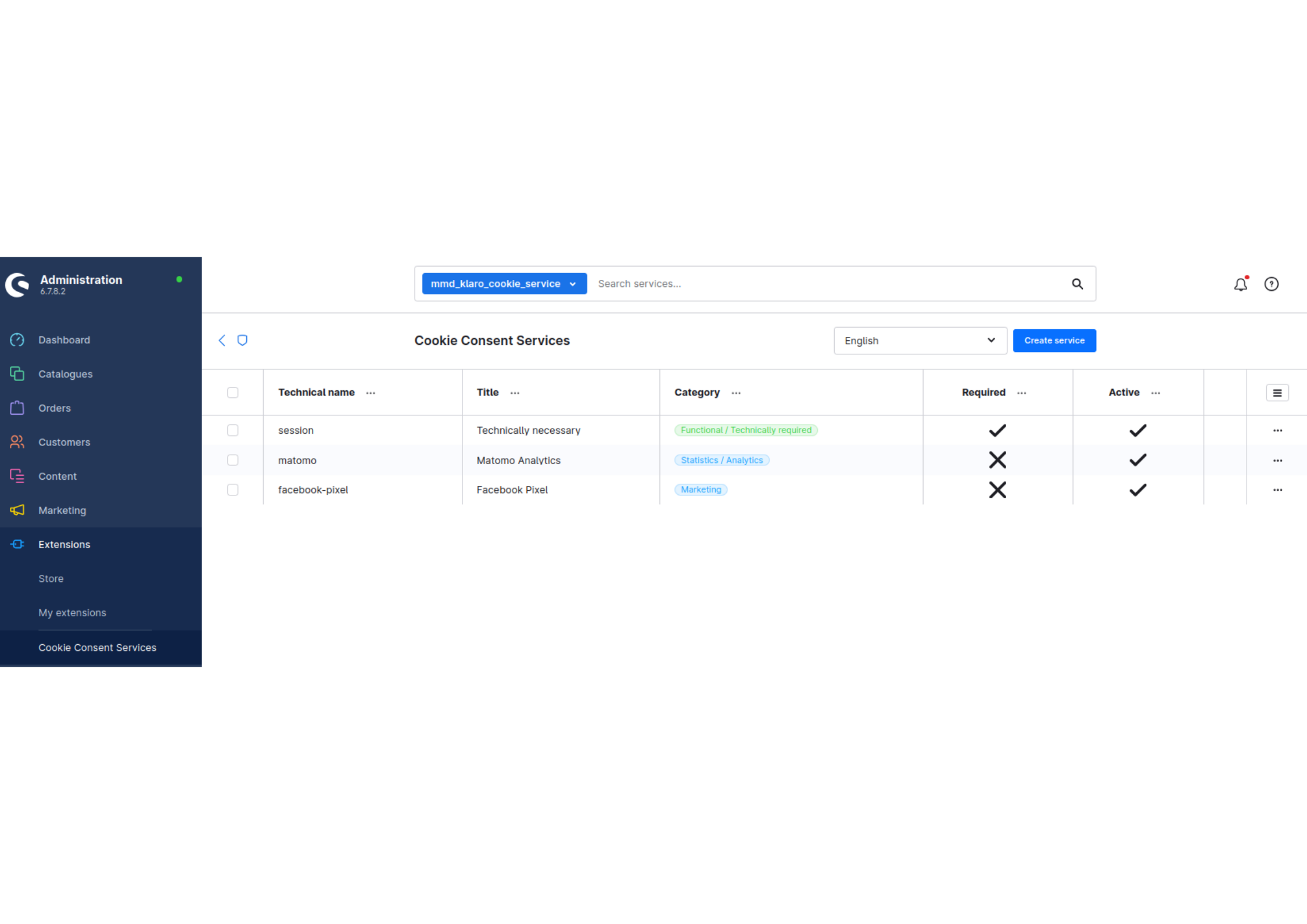Open Orders menu item
Viewport: 1307px width, 924px height.
pyautogui.click(x=101, y=408)
